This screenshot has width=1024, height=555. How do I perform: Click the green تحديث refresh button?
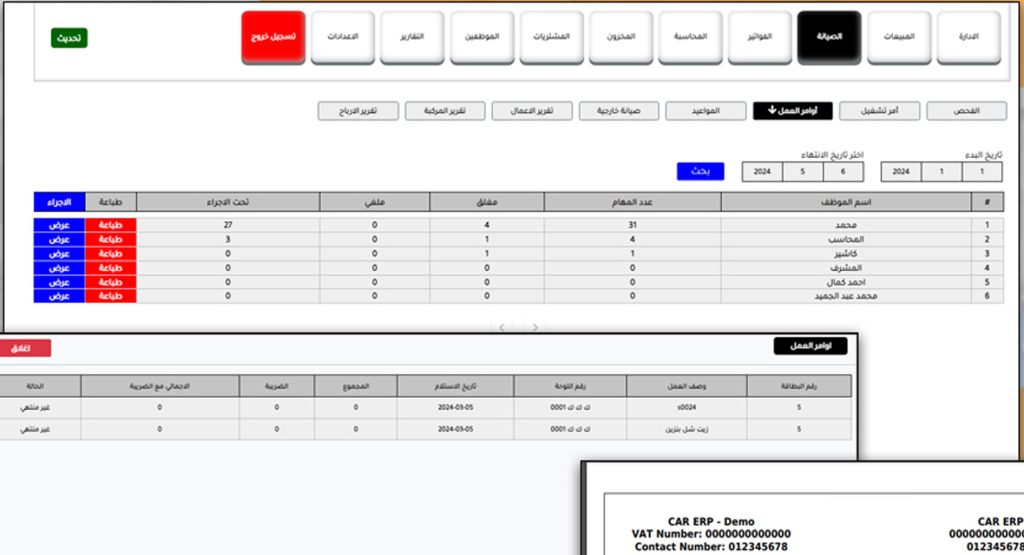pos(69,38)
